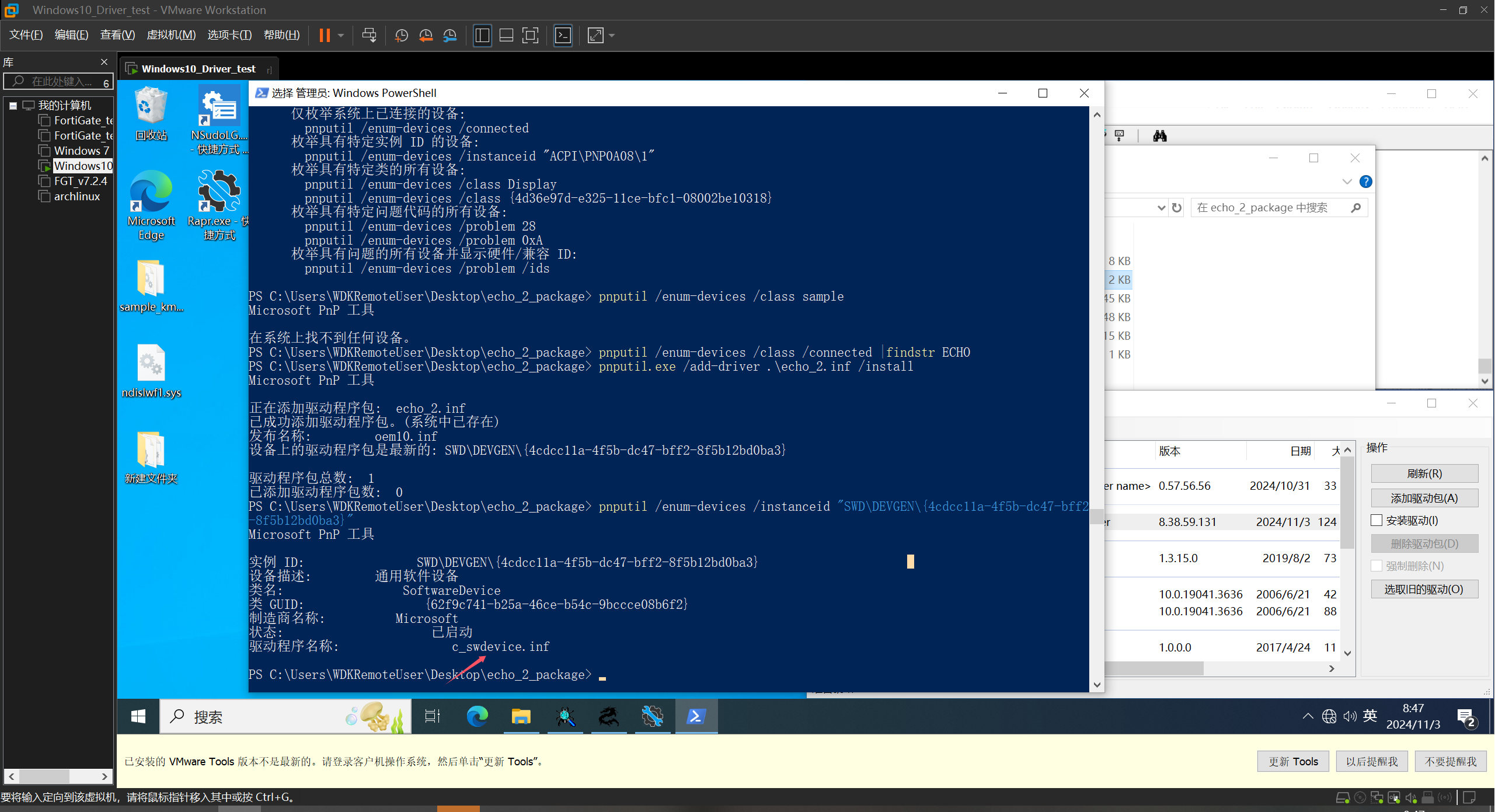
Task: Suspend the virtual machine with the pause icon
Action: [x=325, y=35]
